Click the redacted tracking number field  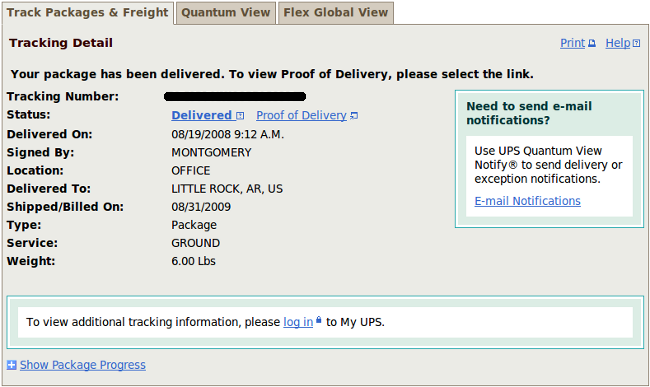(x=235, y=97)
